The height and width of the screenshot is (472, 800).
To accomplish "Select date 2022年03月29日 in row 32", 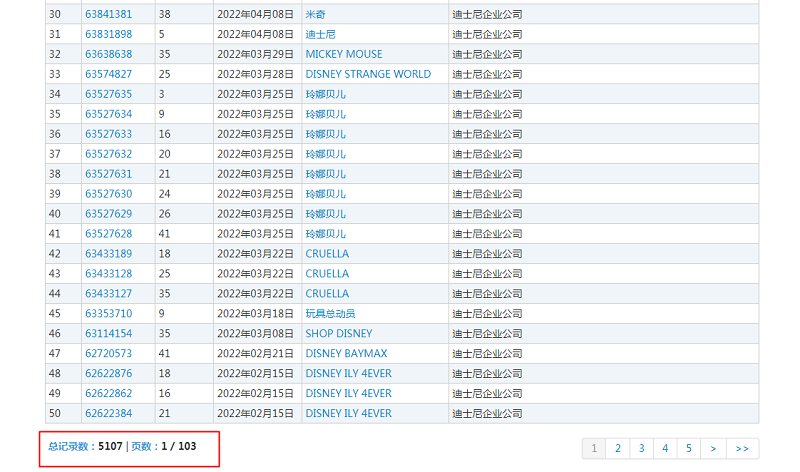I will point(255,54).
